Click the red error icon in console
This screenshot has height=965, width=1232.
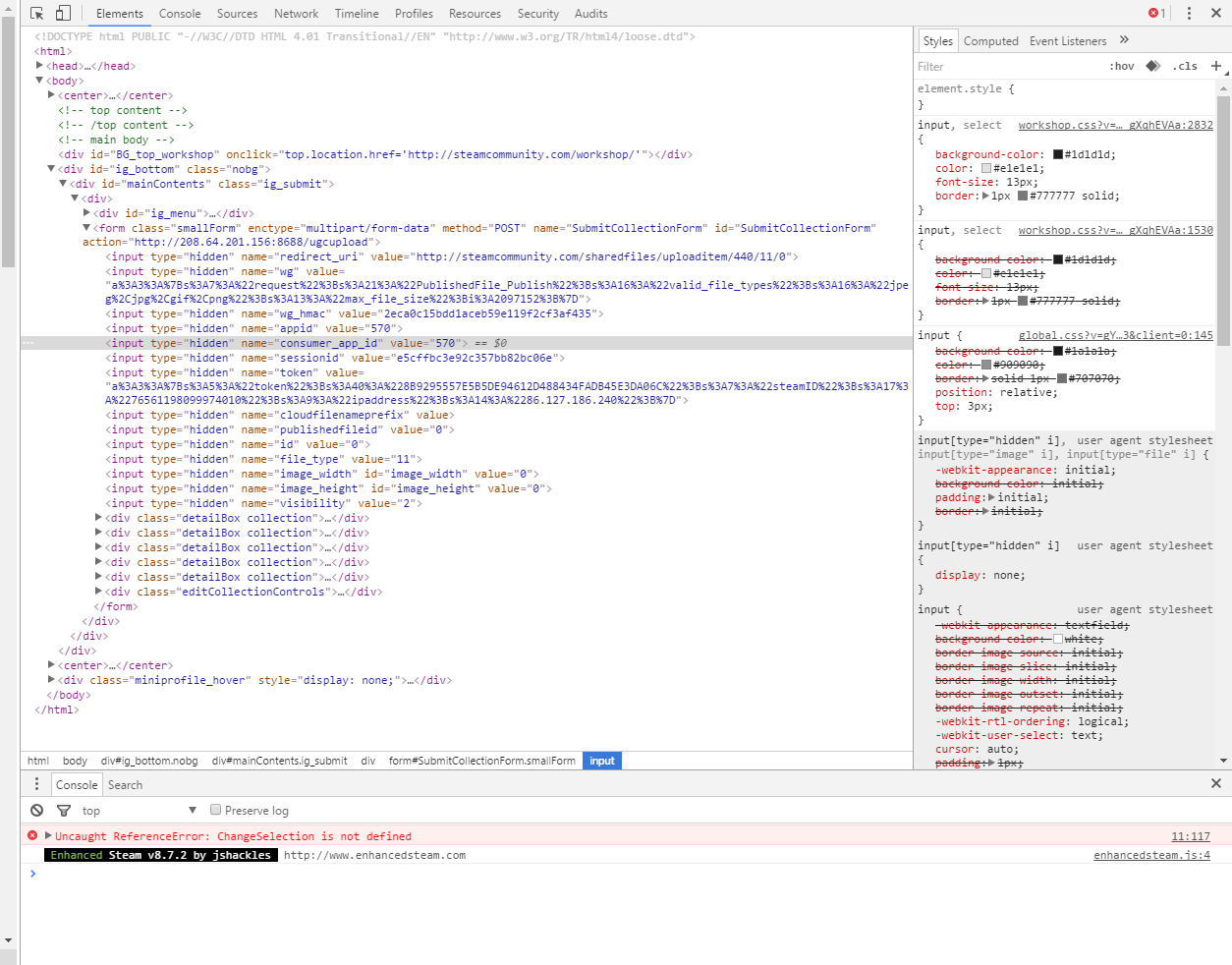click(32, 835)
